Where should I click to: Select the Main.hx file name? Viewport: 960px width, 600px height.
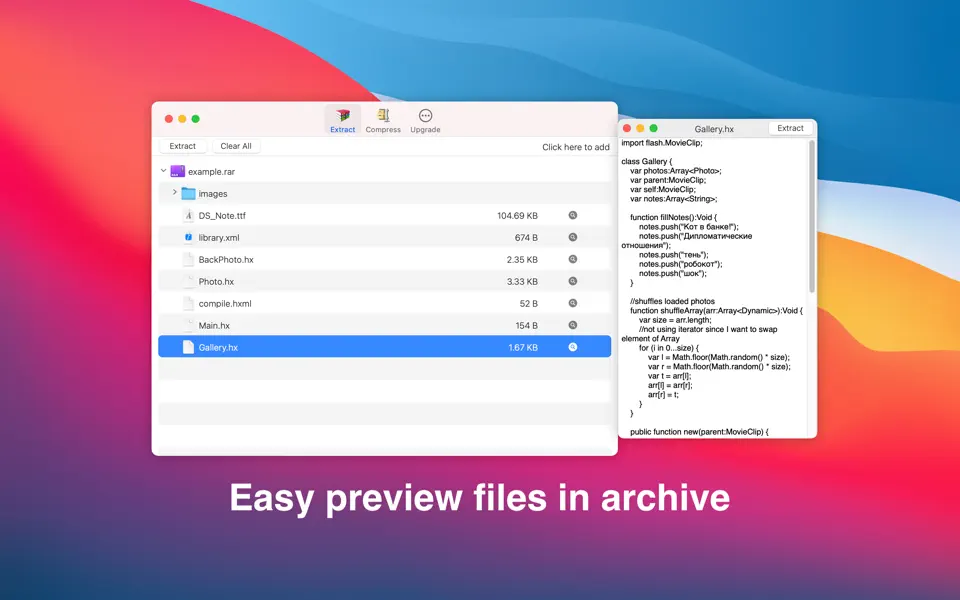coord(214,326)
